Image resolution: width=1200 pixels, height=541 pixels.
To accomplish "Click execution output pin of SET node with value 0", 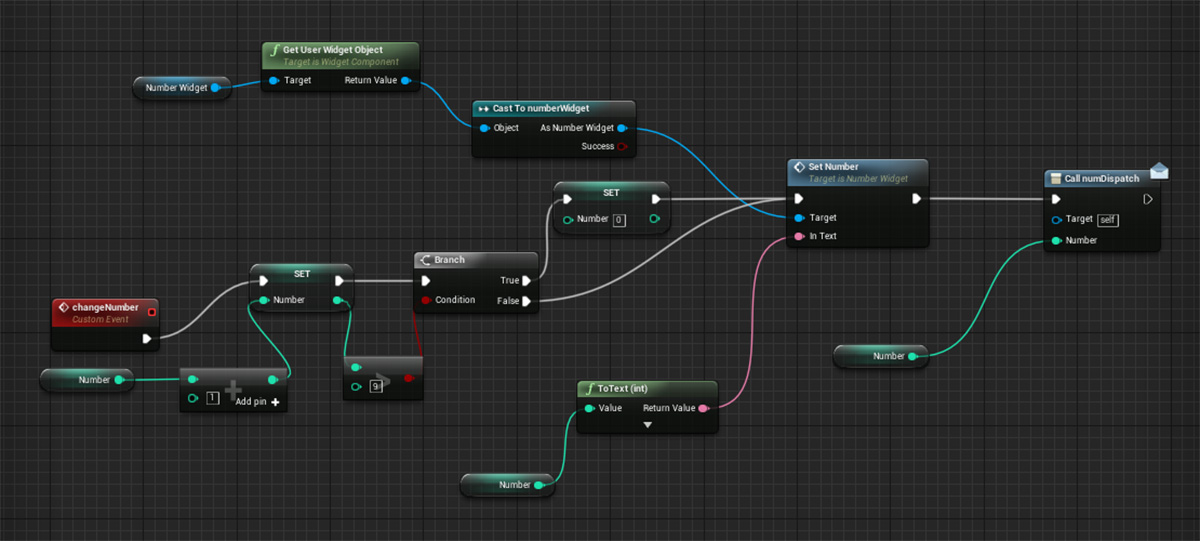I will pos(656,199).
